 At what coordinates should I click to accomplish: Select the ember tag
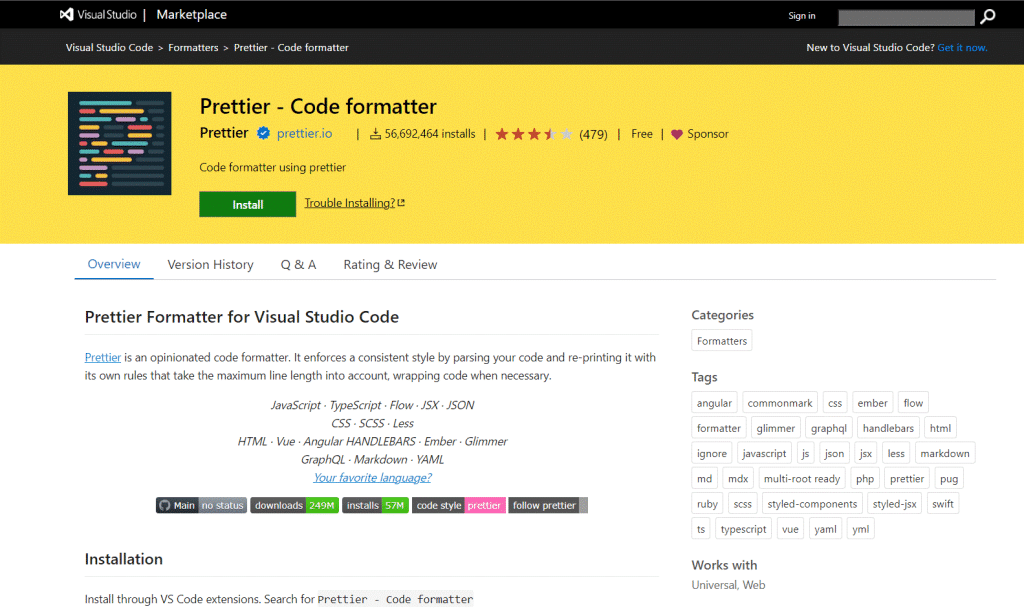coord(872,403)
